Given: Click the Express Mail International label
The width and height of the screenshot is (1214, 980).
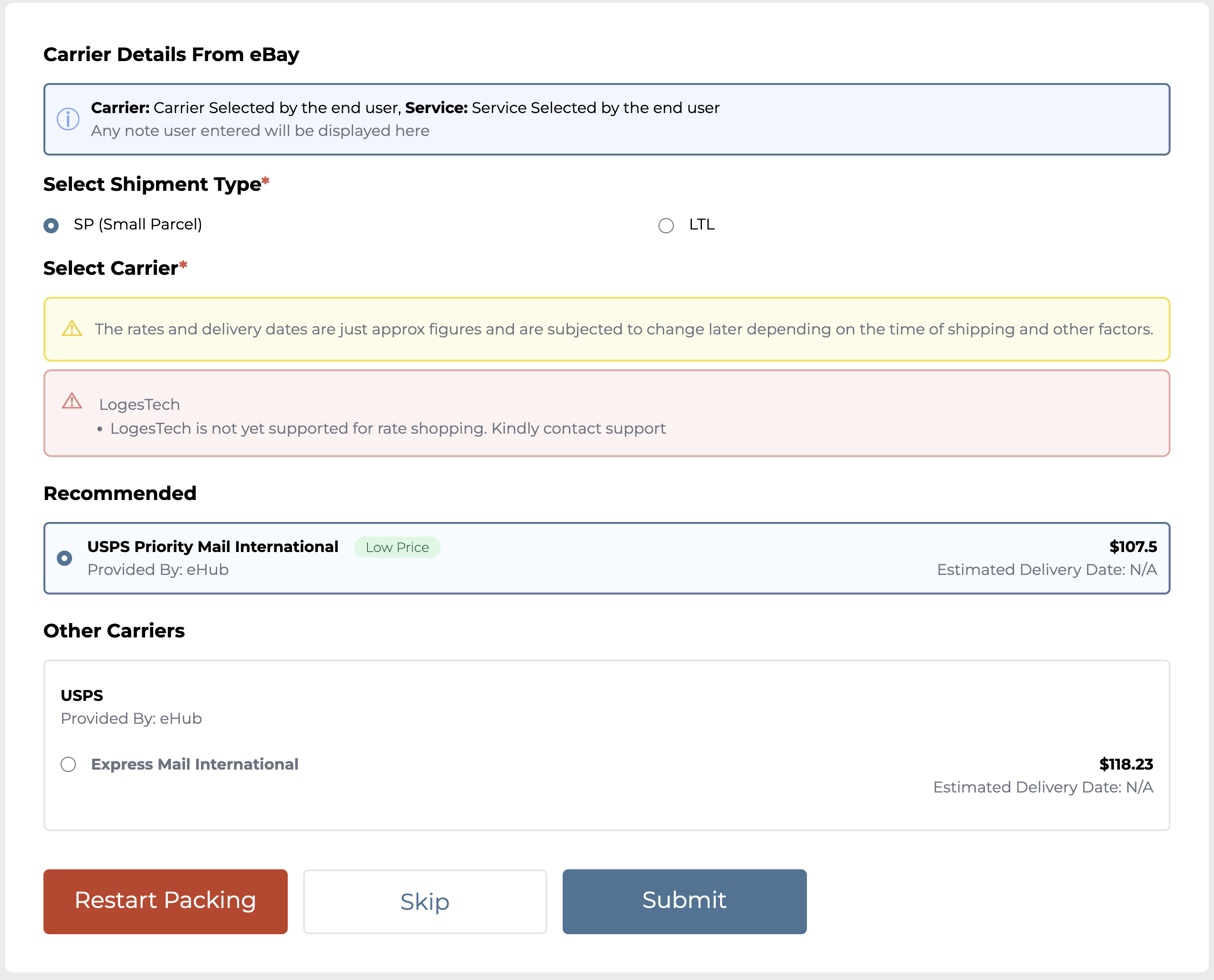Looking at the screenshot, I should (x=194, y=764).
